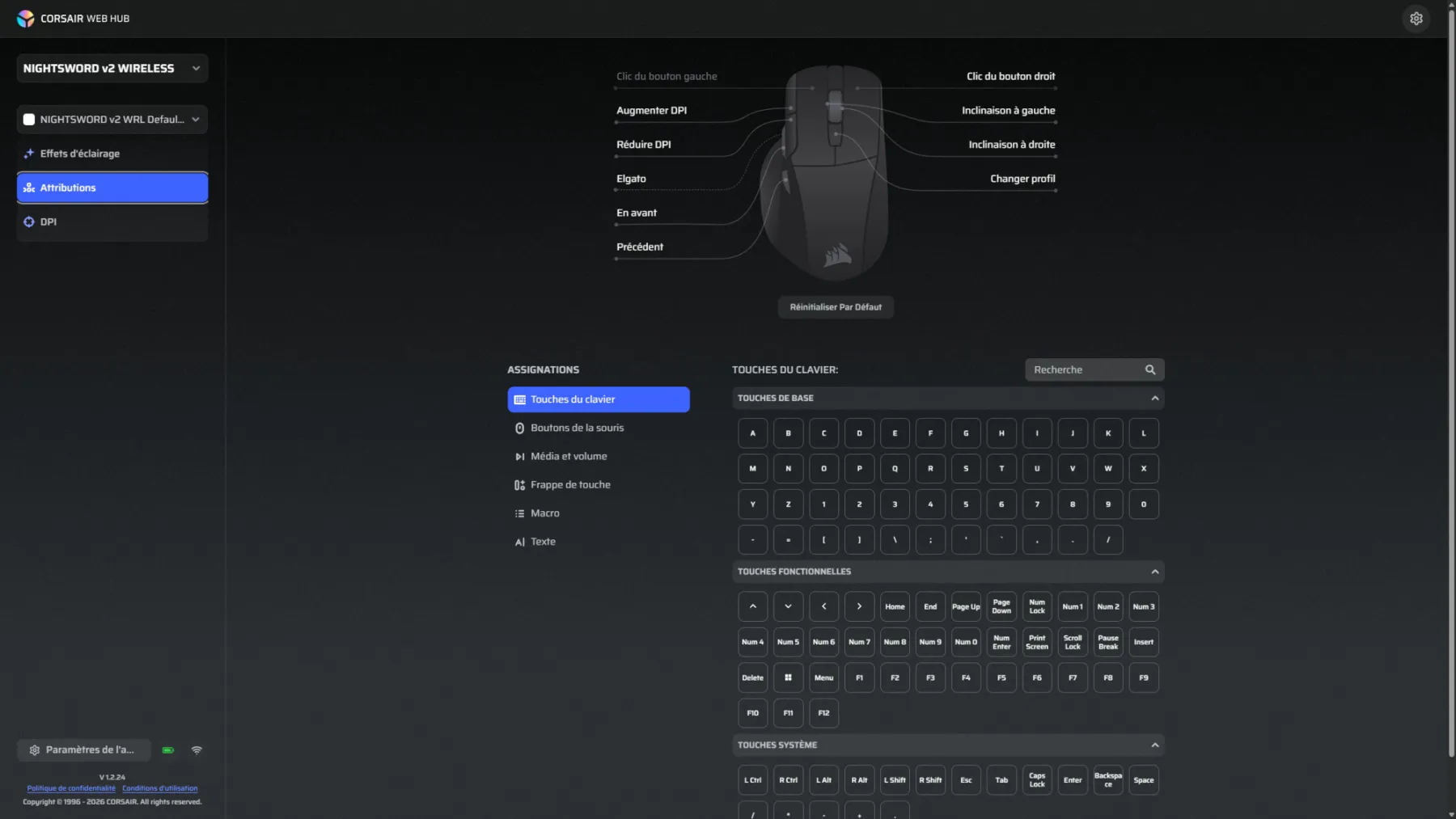Choose the L Ctrl key
1456x819 pixels.
(752, 780)
